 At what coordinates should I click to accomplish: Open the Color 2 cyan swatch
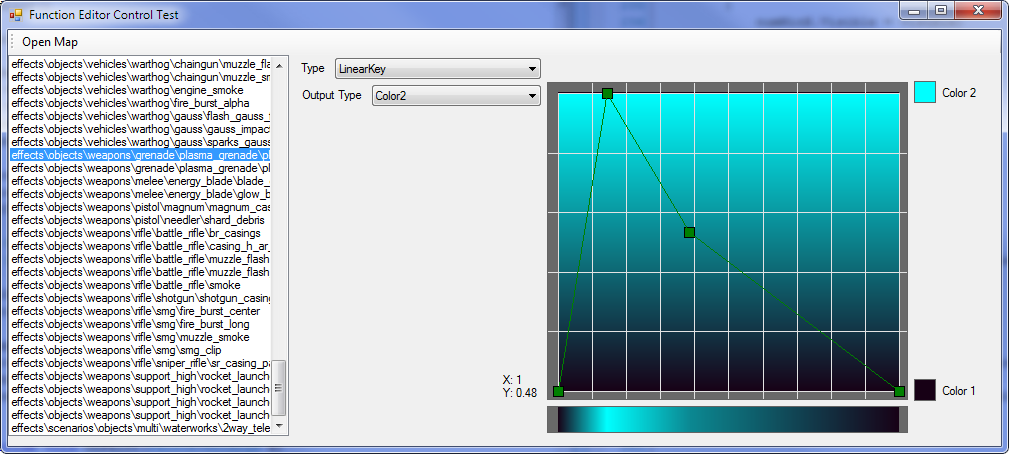924,92
